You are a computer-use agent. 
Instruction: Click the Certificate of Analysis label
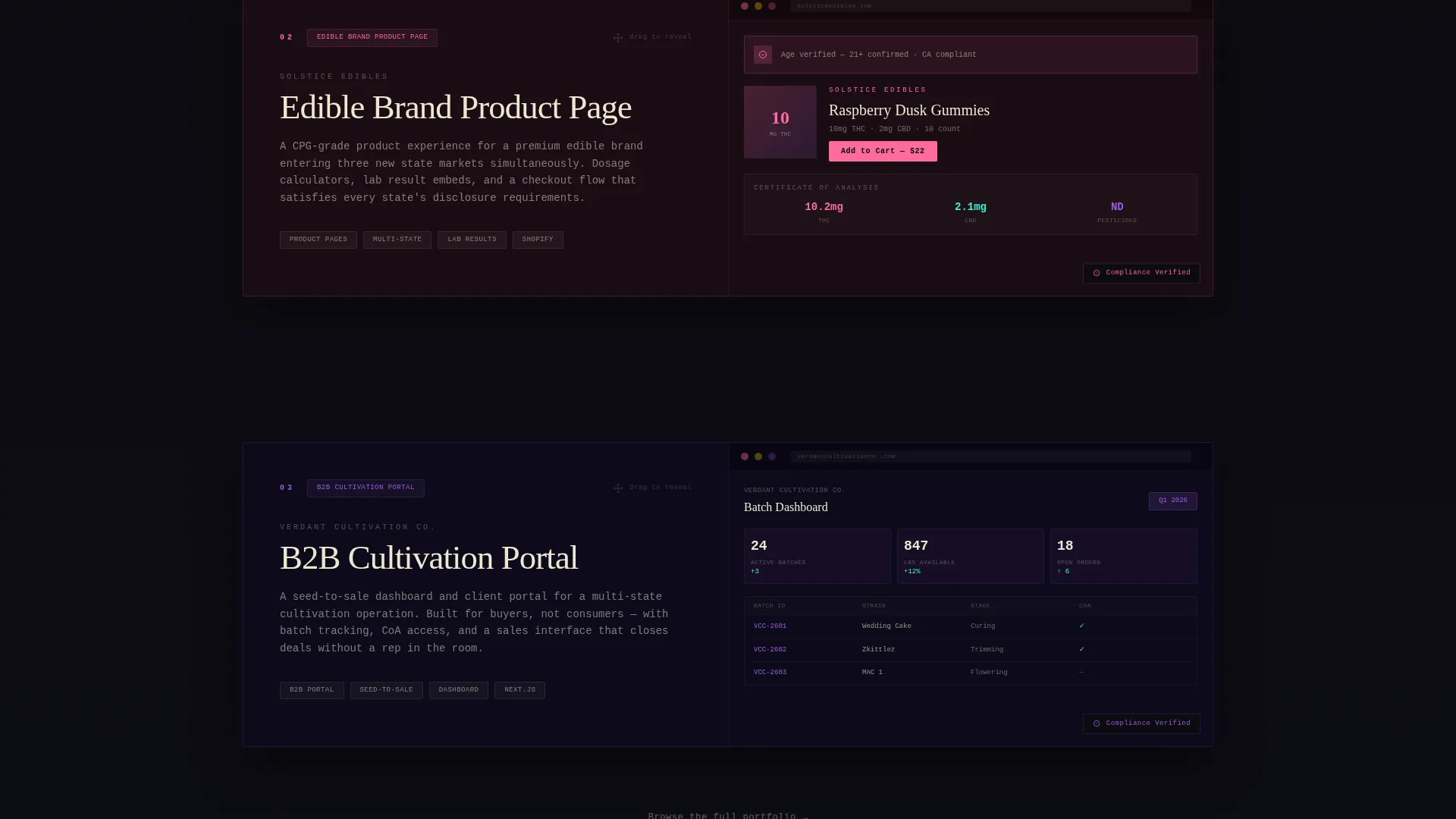click(x=816, y=188)
